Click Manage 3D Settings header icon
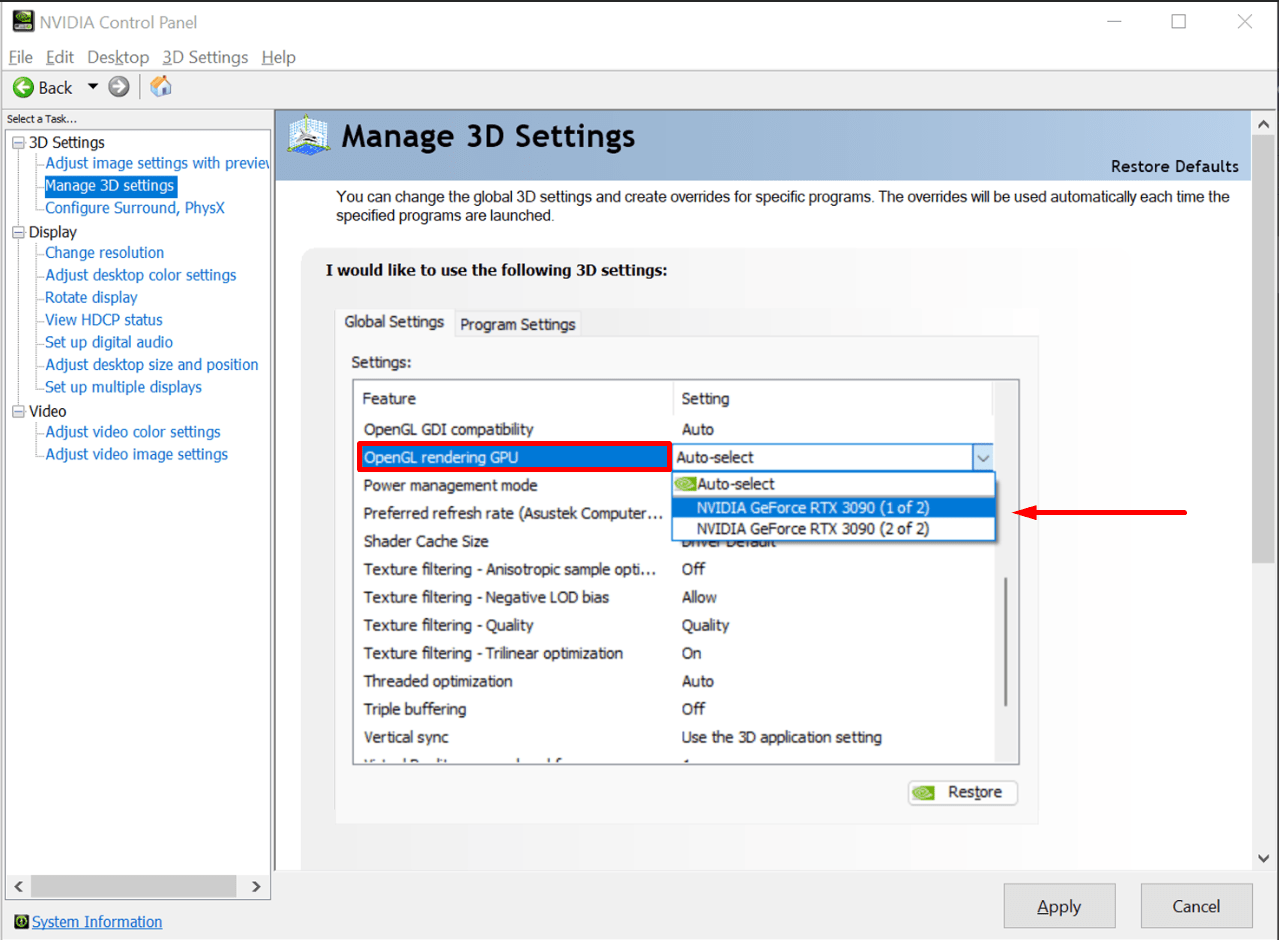Image resolution: width=1279 pixels, height=940 pixels. [x=308, y=135]
